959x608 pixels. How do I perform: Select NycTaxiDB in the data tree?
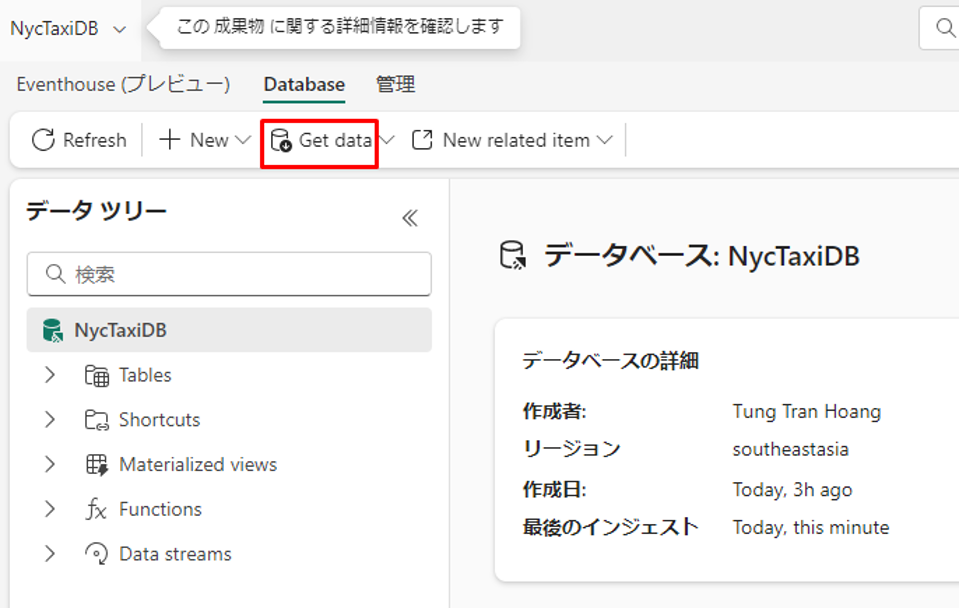click(x=120, y=330)
